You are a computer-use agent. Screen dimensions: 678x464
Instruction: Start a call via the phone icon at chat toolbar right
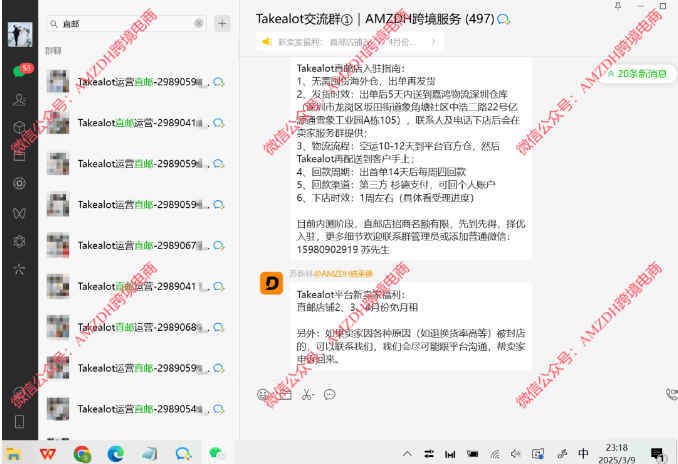tap(672, 394)
